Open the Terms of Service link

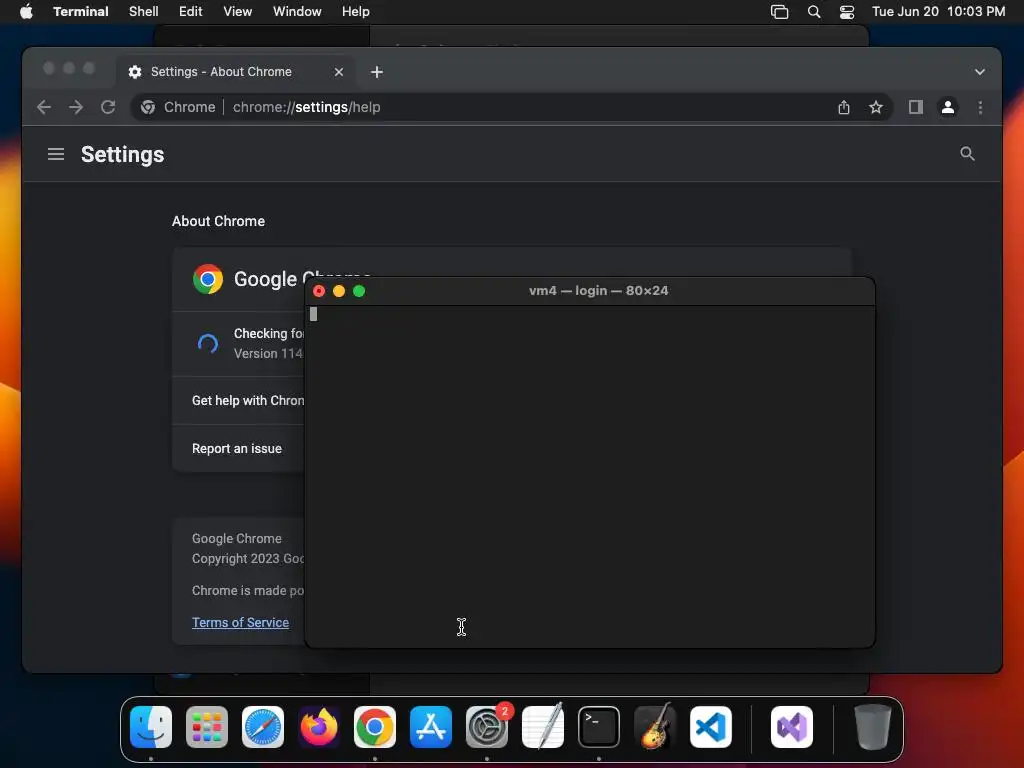click(240, 622)
